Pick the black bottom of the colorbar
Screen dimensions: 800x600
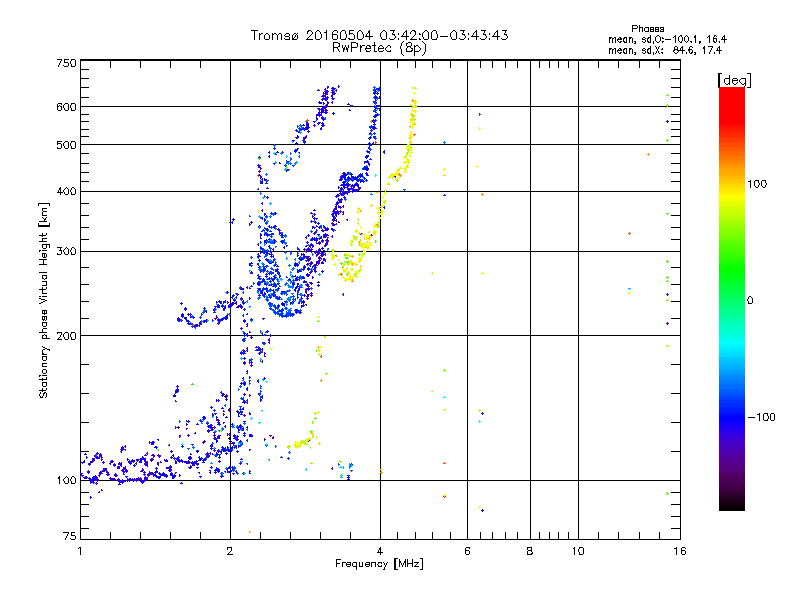[732, 503]
